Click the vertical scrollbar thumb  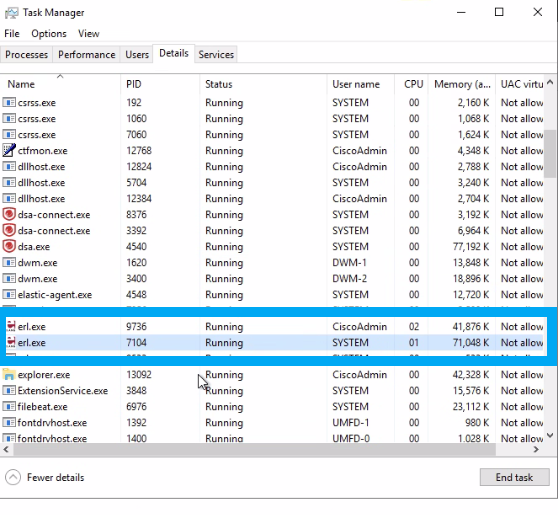pos(550,153)
